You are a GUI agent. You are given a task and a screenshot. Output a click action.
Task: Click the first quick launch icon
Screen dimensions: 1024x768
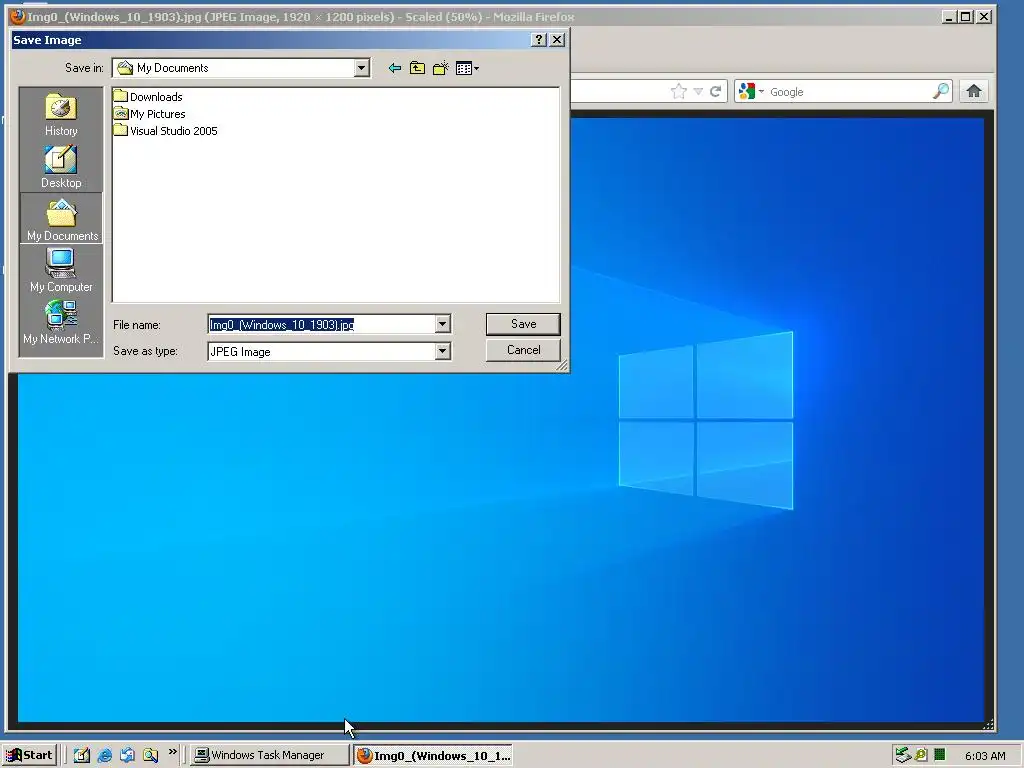[x=82, y=755]
